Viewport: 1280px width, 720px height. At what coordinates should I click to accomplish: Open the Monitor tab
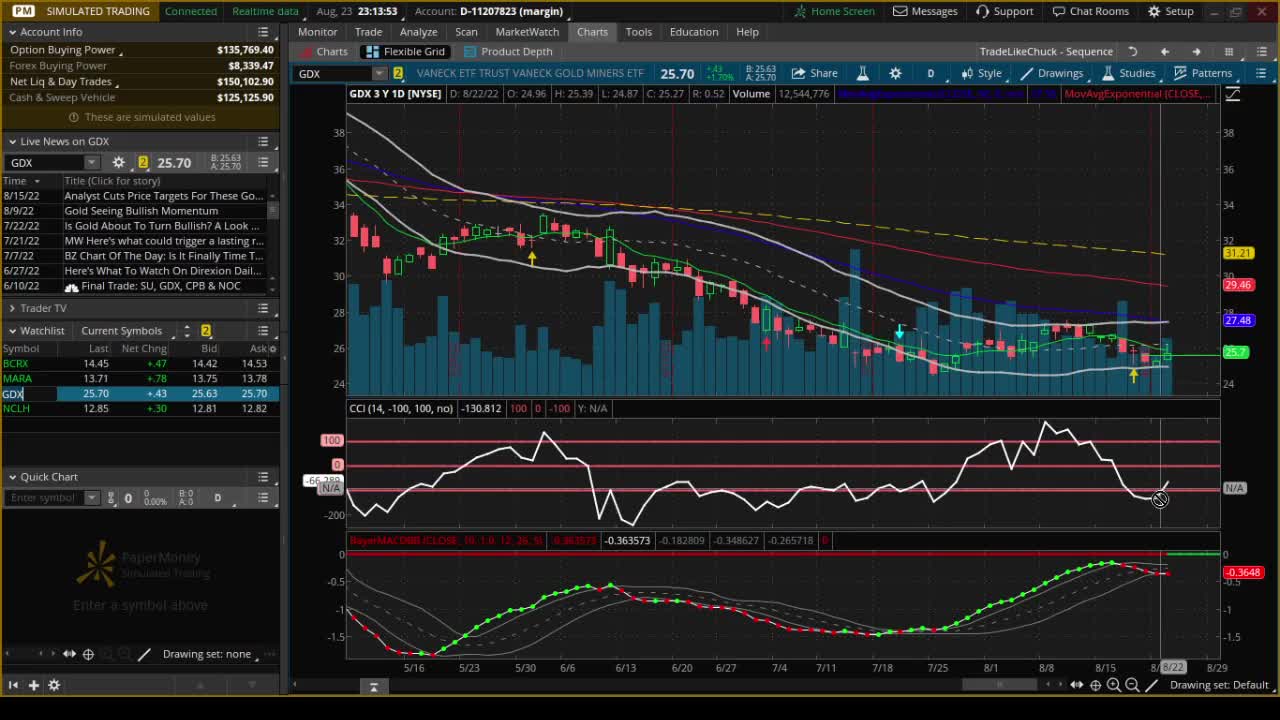(x=317, y=32)
